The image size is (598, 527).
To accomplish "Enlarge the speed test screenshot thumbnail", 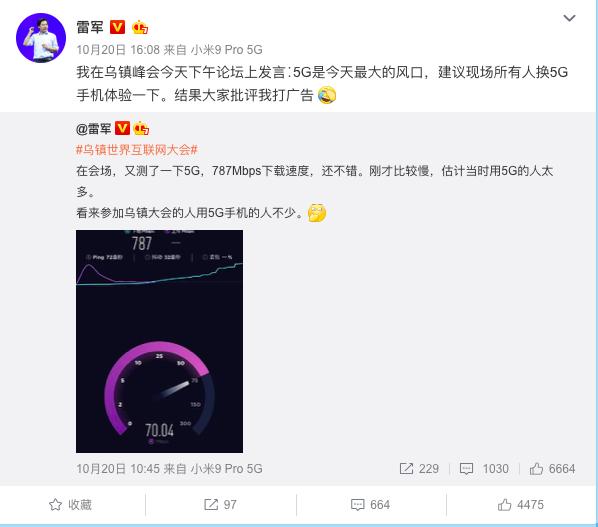I will pyautogui.click(x=159, y=341).
